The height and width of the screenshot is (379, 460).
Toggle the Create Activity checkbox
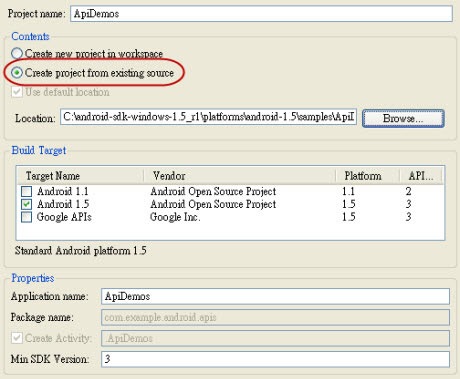(17, 338)
